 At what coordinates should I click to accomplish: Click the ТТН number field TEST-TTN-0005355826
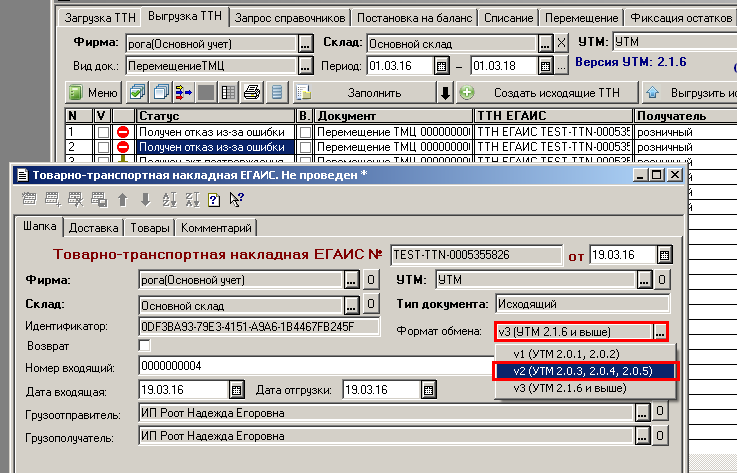point(477,255)
